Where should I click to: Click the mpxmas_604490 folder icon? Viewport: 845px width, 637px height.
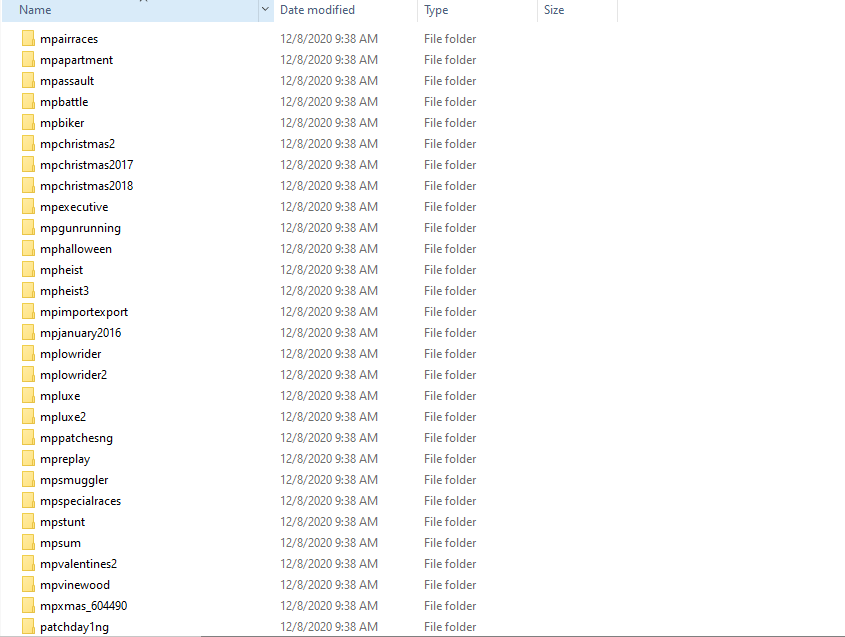click(x=29, y=606)
